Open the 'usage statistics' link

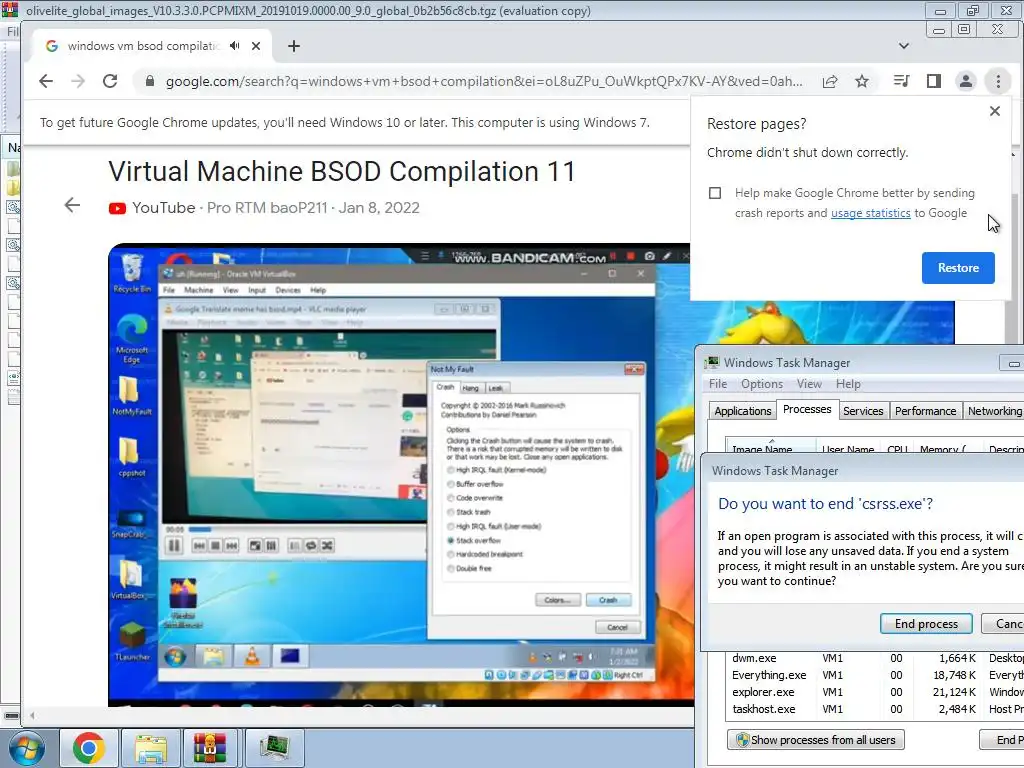871,213
